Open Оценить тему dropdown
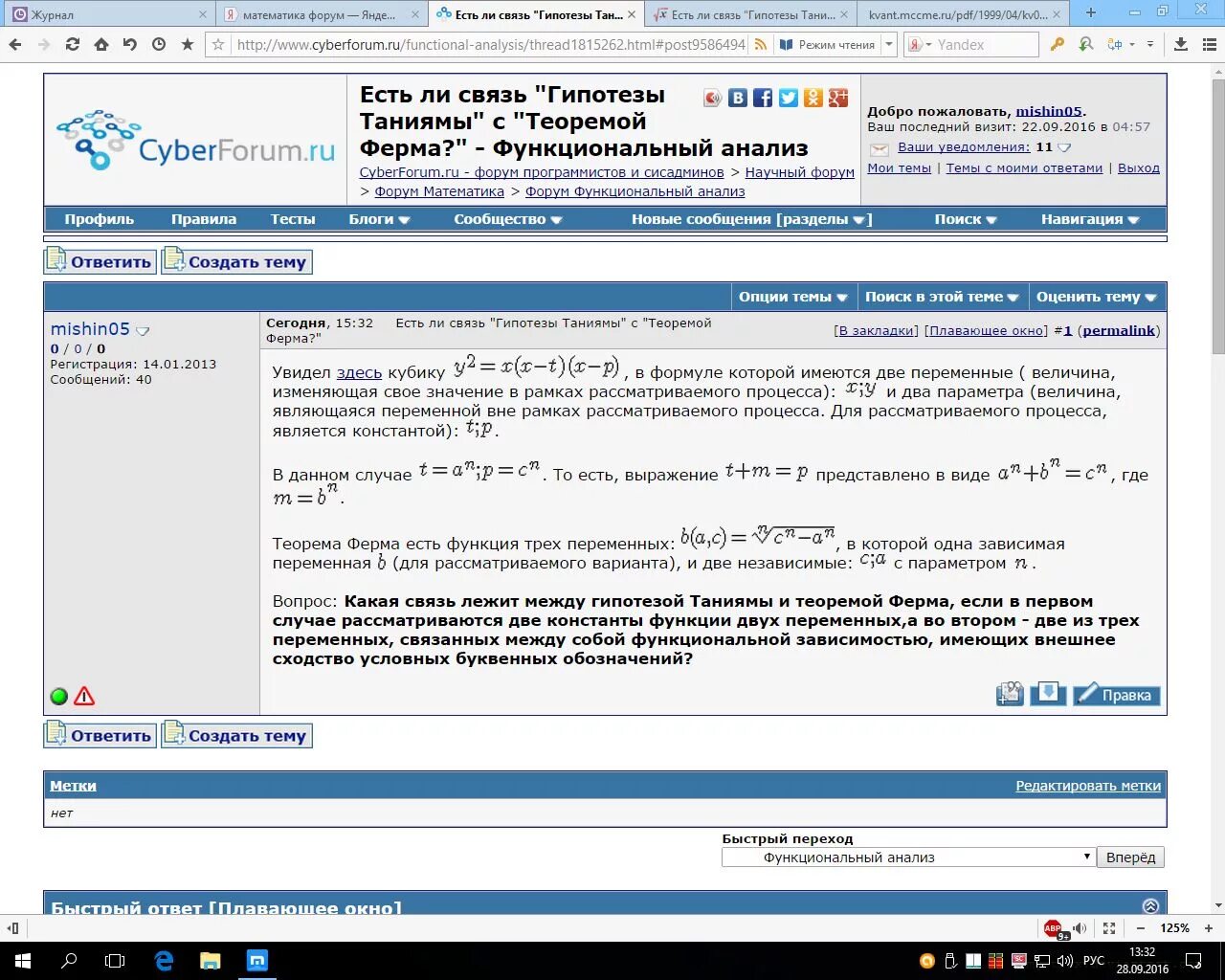Image resolution: width=1225 pixels, height=980 pixels. [x=1097, y=297]
